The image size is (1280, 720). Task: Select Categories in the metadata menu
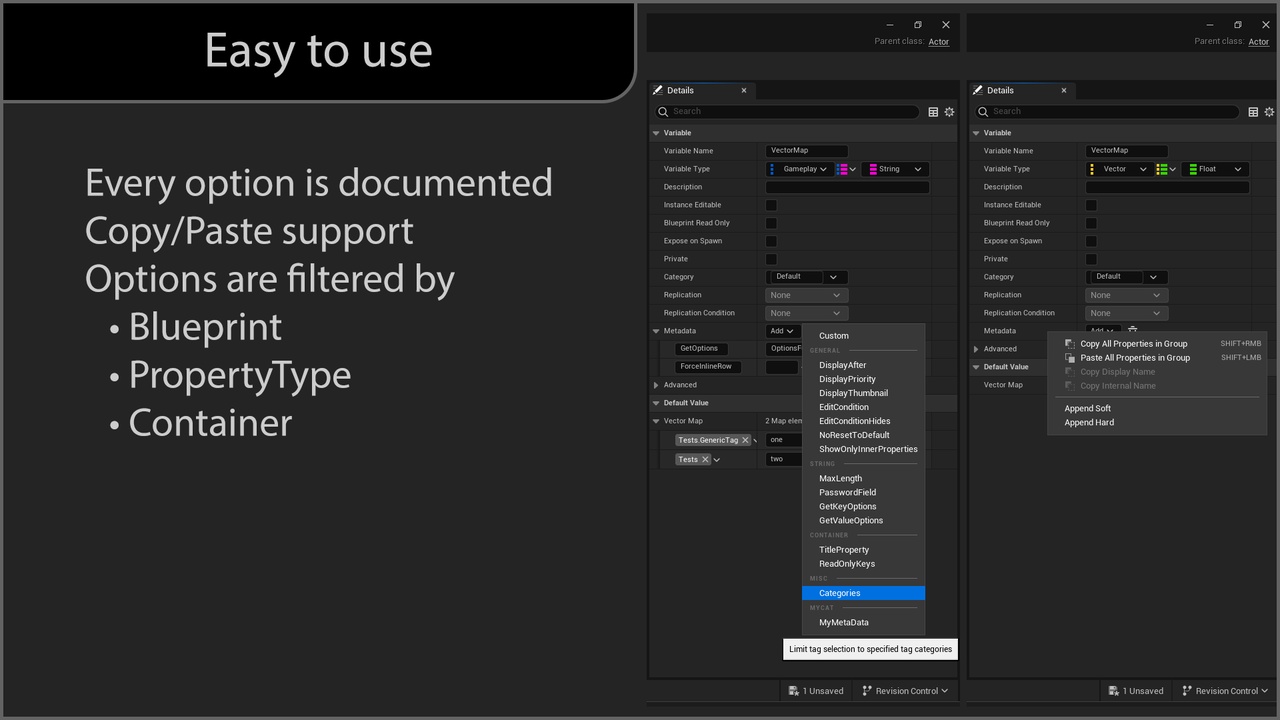(x=863, y=593)
